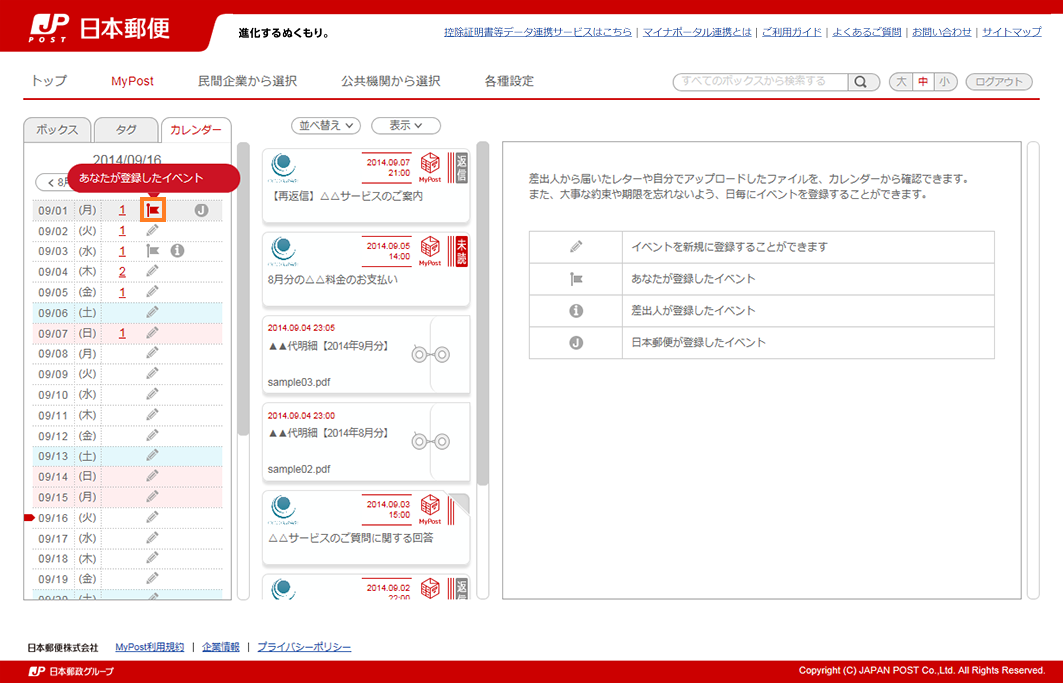Set font size to medium (中)
This screenshot has height=683, width=1063.
tap(923, 82)
